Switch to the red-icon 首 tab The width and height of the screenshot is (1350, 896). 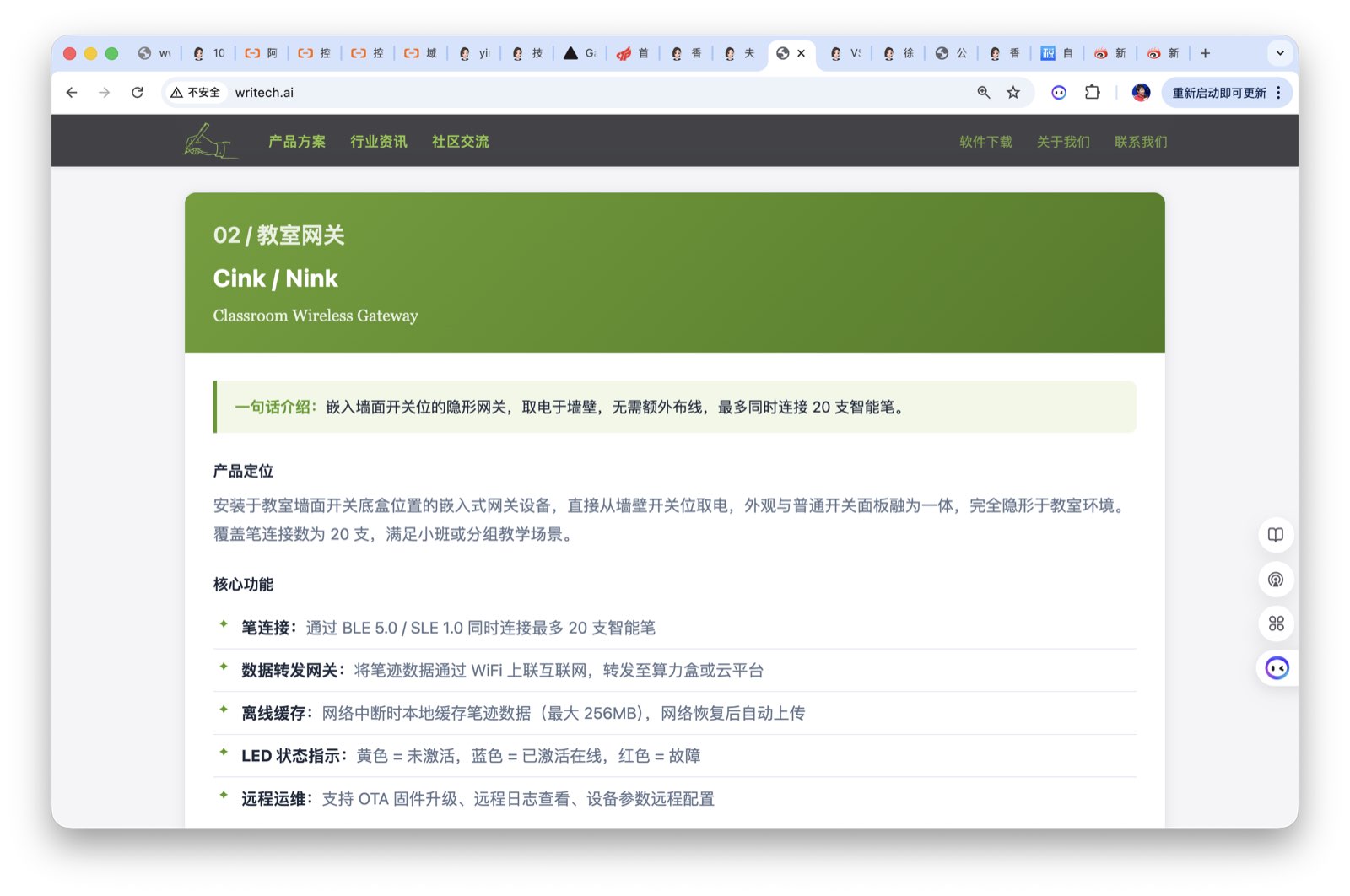[x=633, y=53]
